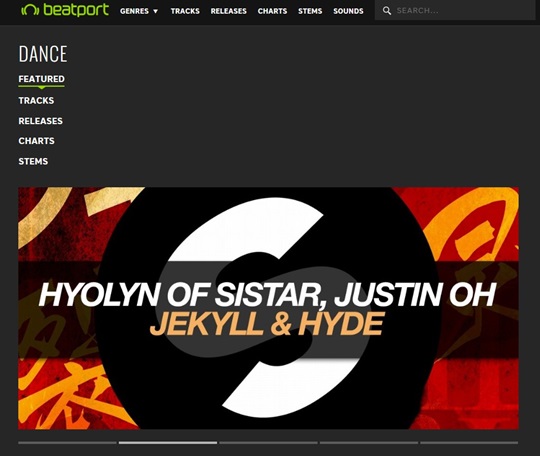Open the Jekyll & Hyde featured banner
The width and height of the screenshot is (540, 456).
(x=268, y=308)
